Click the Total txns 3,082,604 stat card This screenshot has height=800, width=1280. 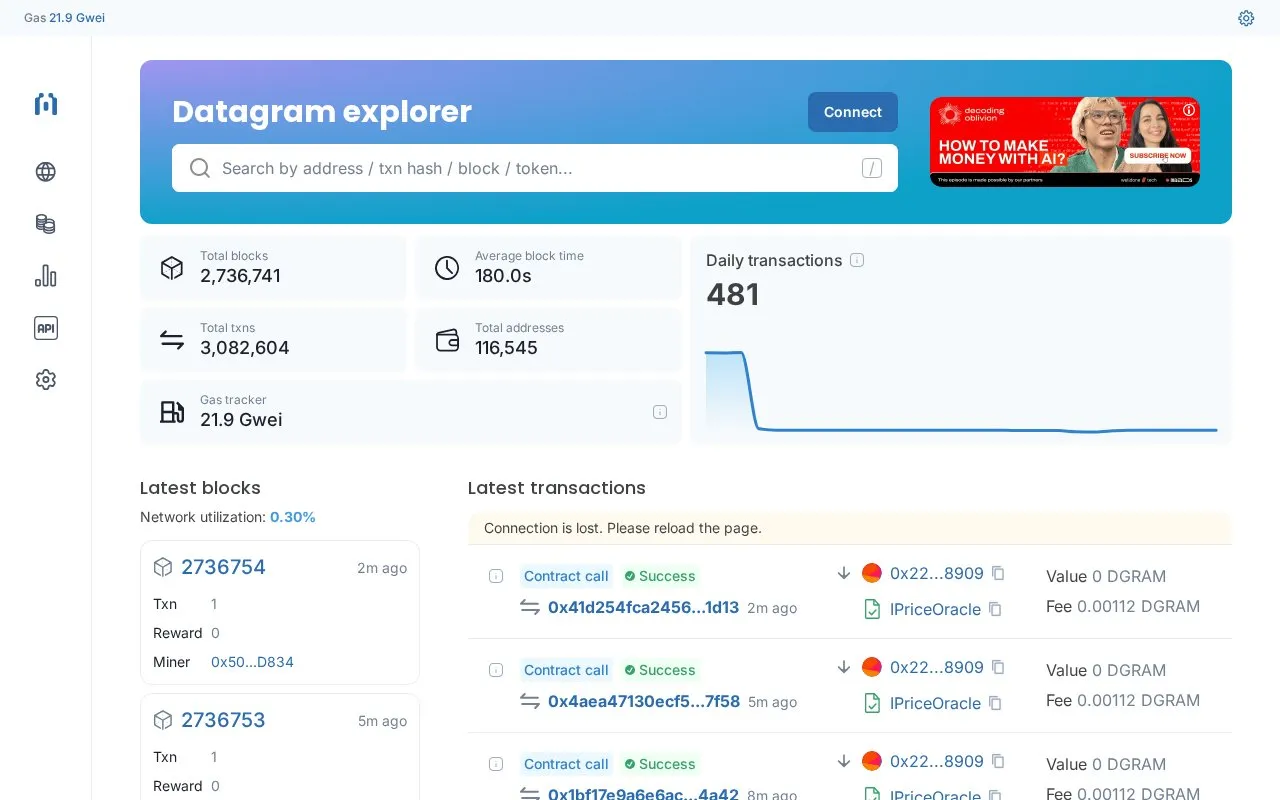pyautogui.click(x=273, y=340)
